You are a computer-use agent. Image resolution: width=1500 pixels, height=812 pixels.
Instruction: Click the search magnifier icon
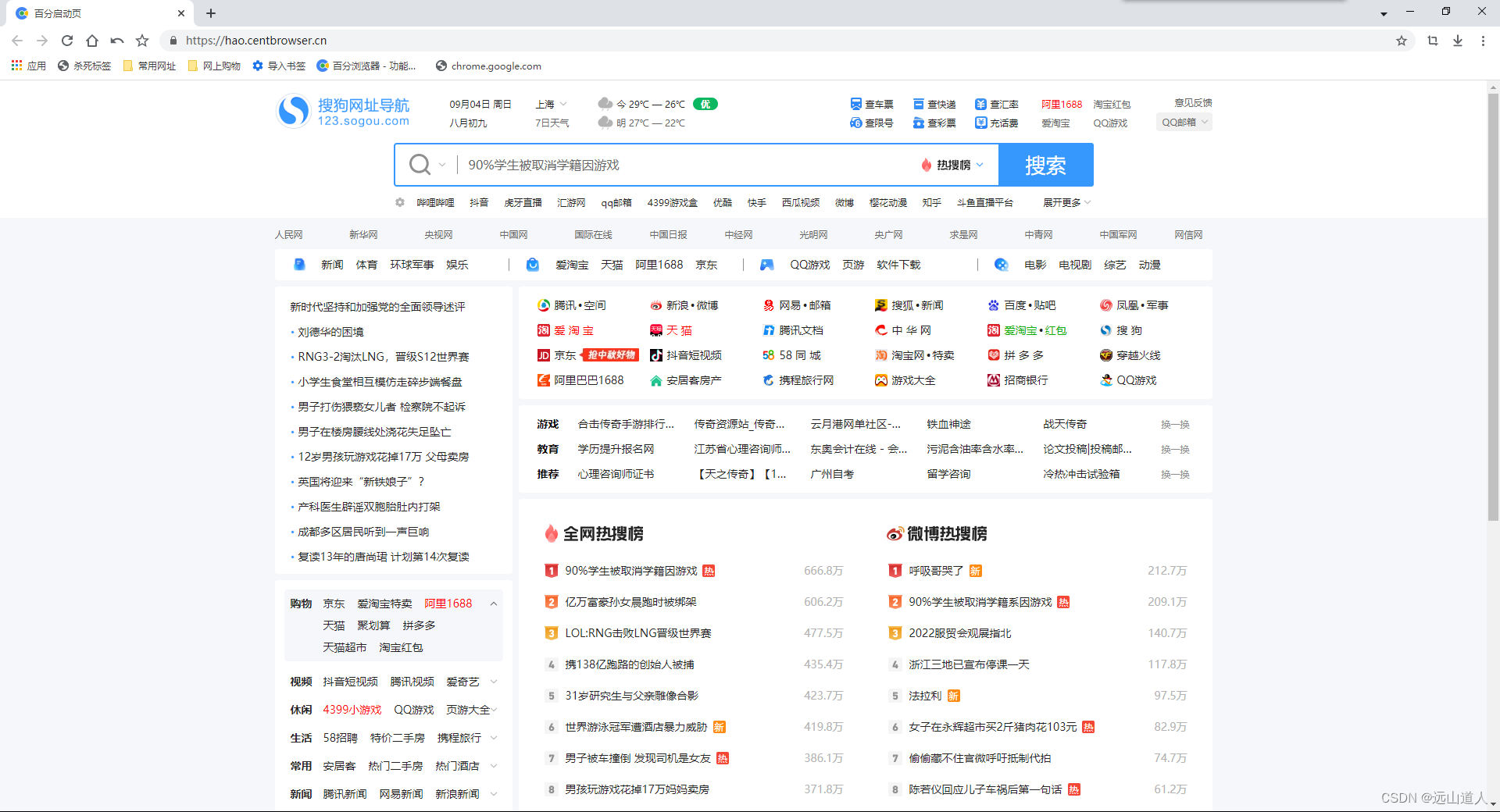[x=420, y=165]
